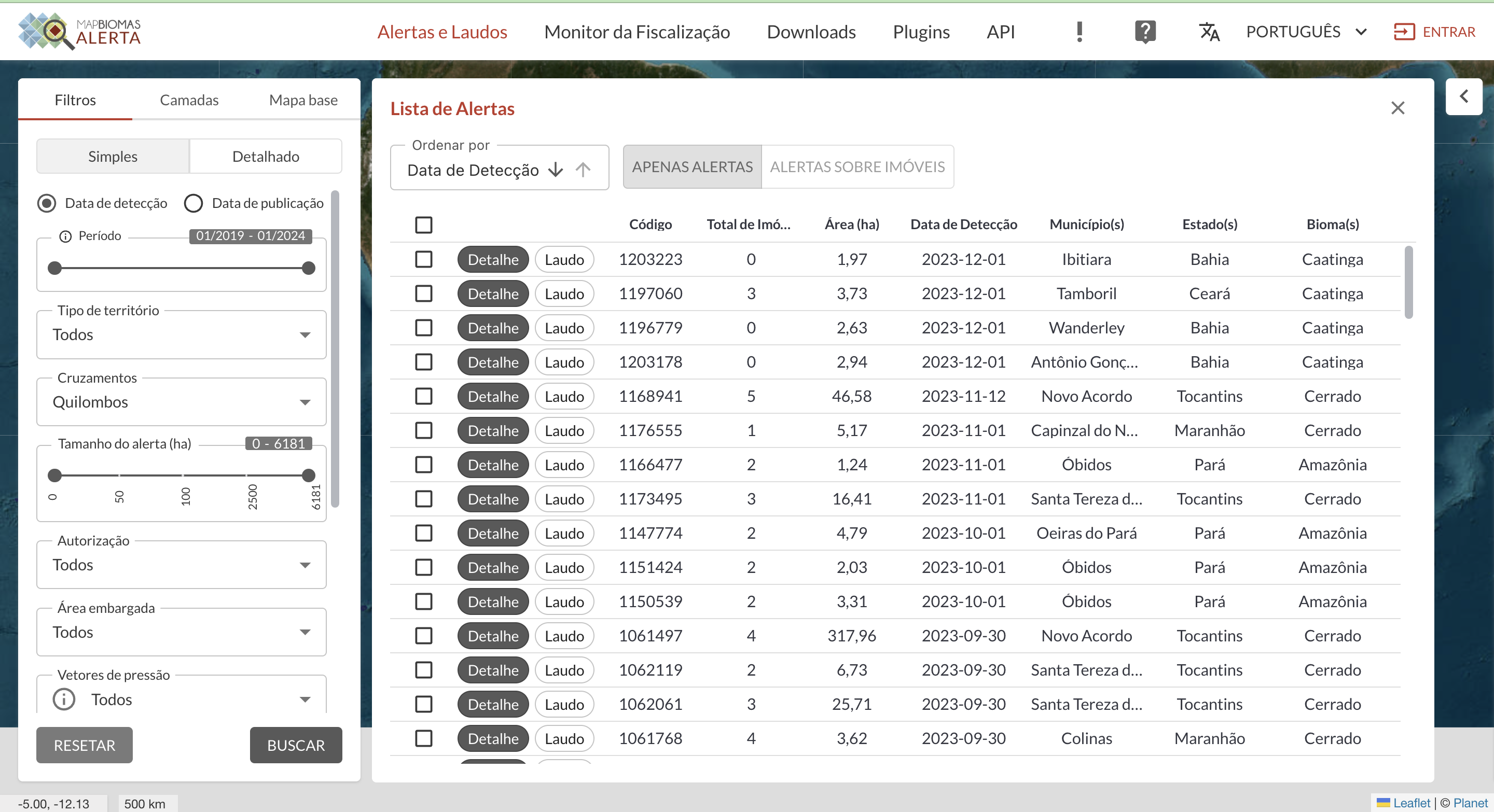The image size is (1494, 812).
Task: Click the right handle of the Período slider
Action: point(309,268)
